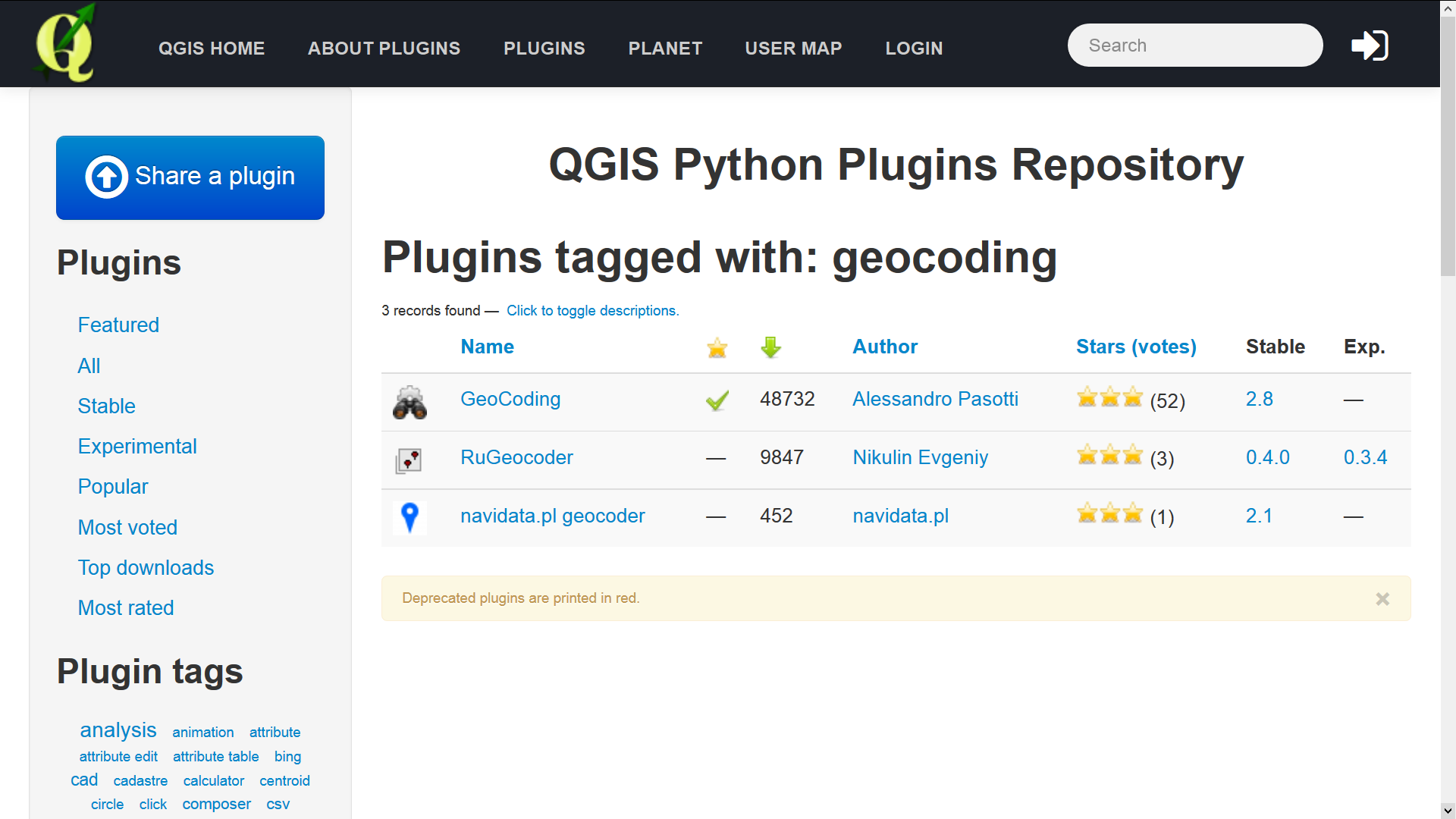Click the navidata.pl geocoder pin icon
This screenshot has width=1456, height=819.
pos(409,517)
